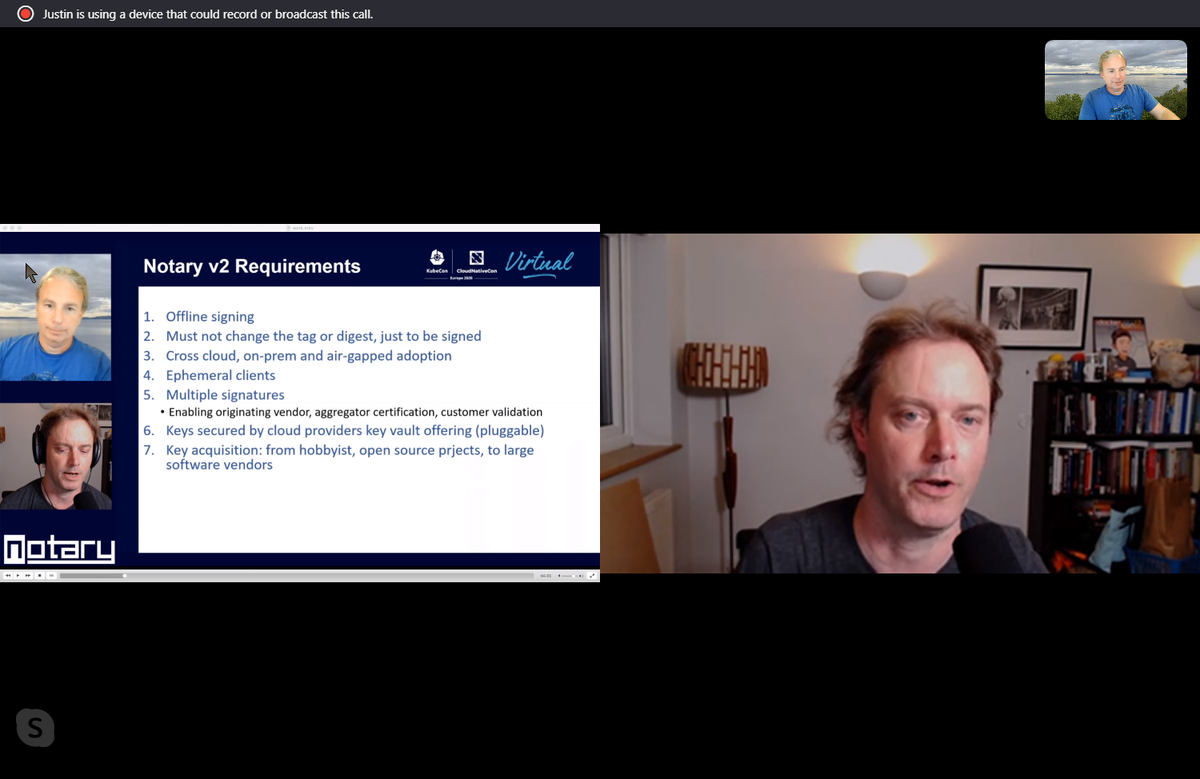The width and height of the screenshot is (1200, 779).
Task: Click the time display in player bar
Action: pyautogui.click(x=545, y=575)
